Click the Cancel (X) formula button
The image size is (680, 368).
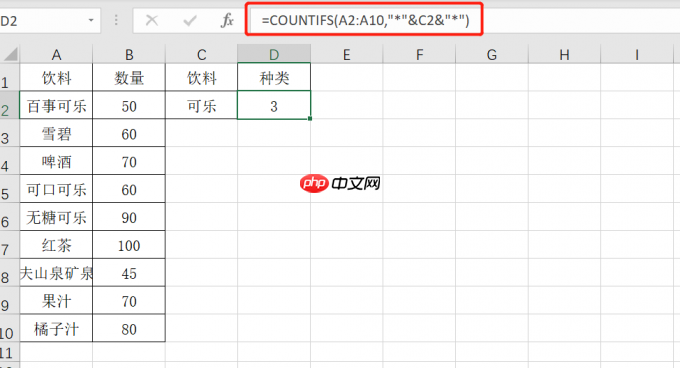click(x=151, y=20)
